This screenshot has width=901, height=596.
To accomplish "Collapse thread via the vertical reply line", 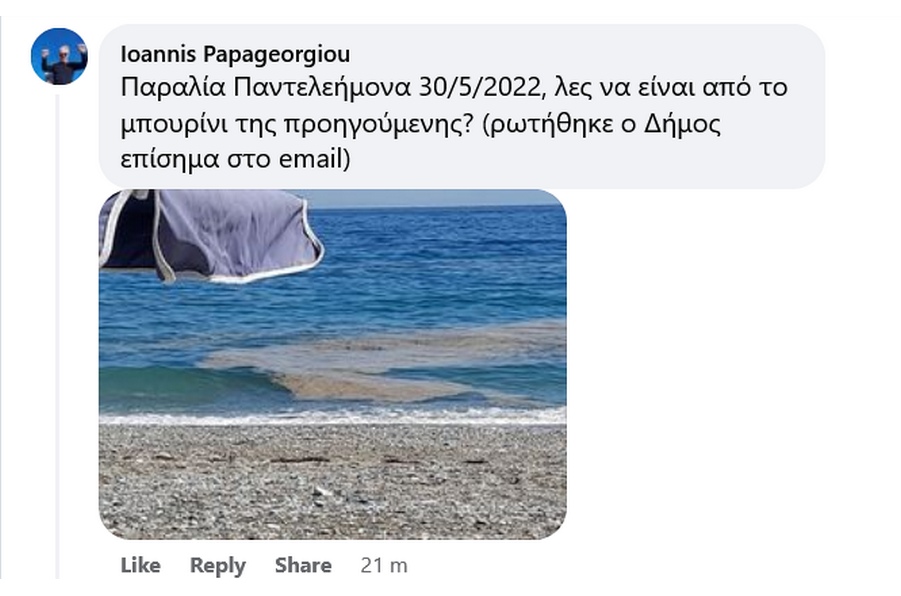I will [x=57, y=336].
